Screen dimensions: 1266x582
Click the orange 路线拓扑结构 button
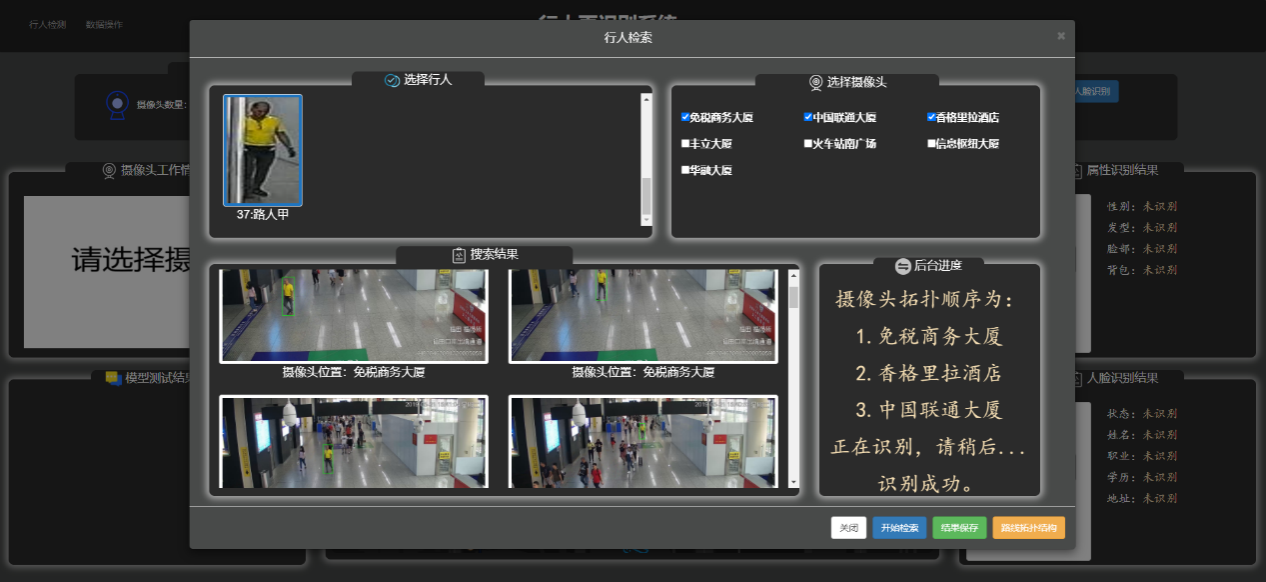(x=1029, y=528)
